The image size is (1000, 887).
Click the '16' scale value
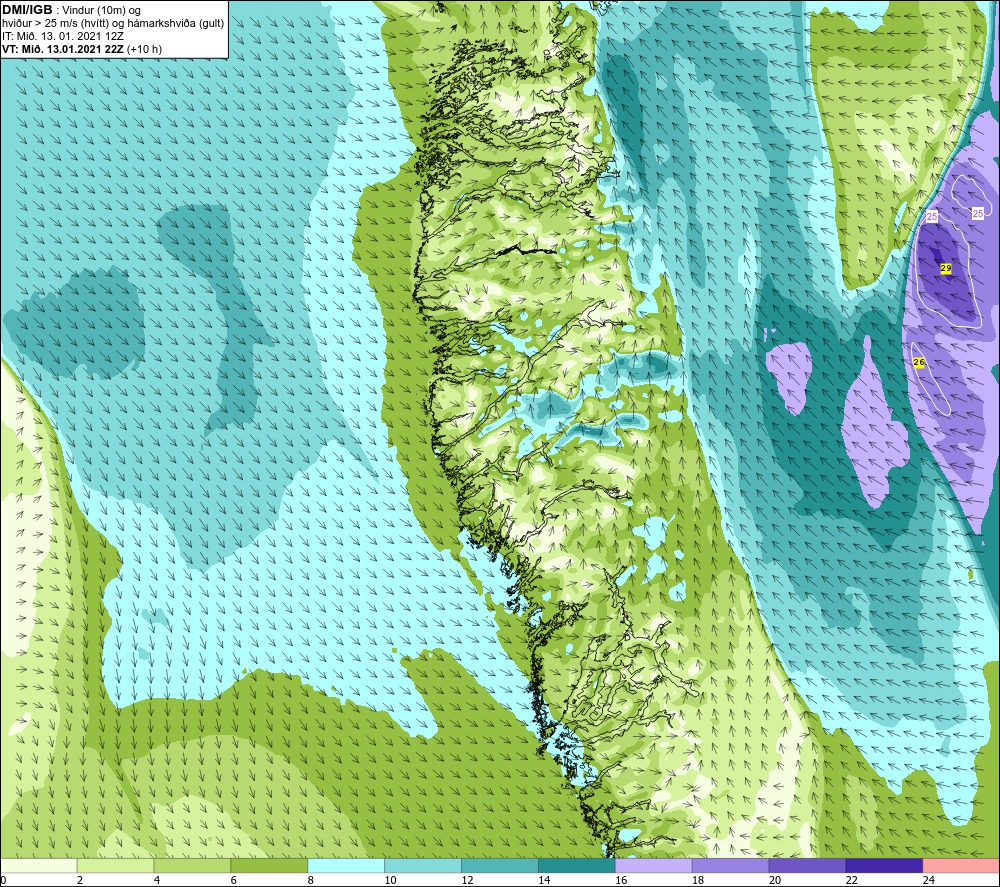(x=621, y=880)
